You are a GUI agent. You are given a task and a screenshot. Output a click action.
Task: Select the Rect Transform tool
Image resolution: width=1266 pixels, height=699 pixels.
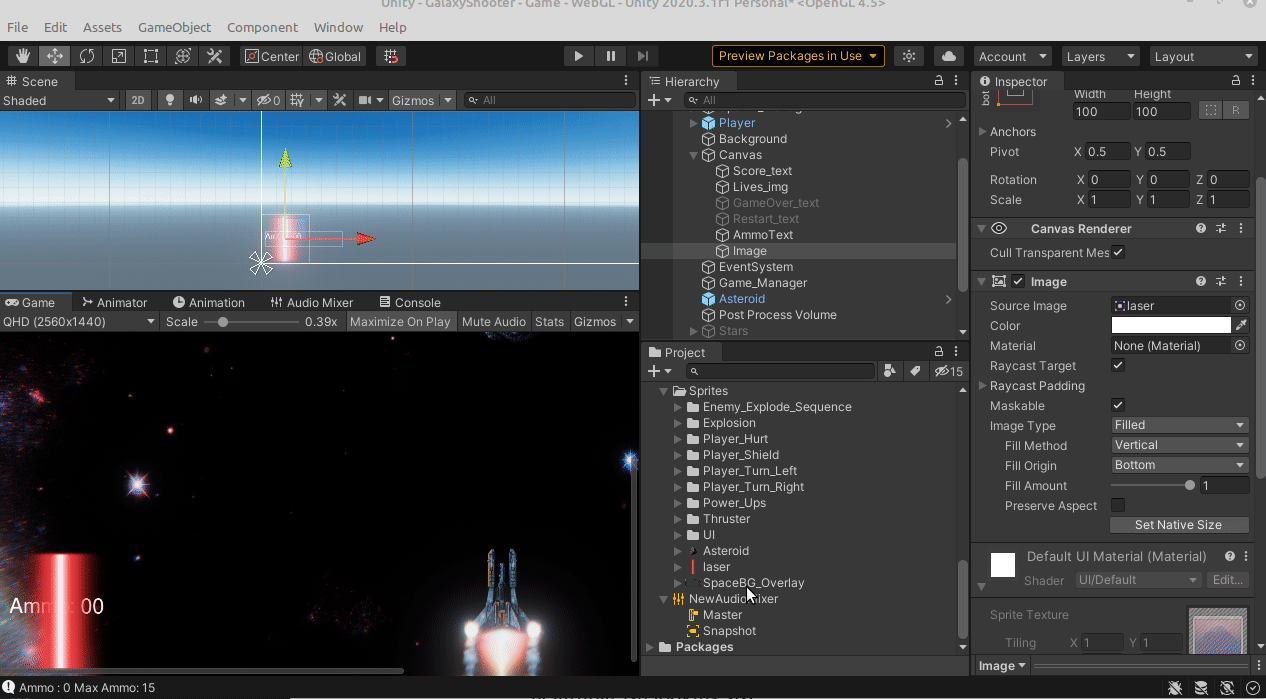[151, 56]
